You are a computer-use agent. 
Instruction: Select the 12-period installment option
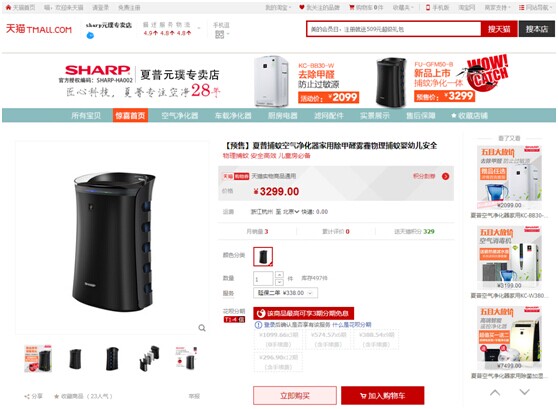pyautogui.click(x=278, y=362)
